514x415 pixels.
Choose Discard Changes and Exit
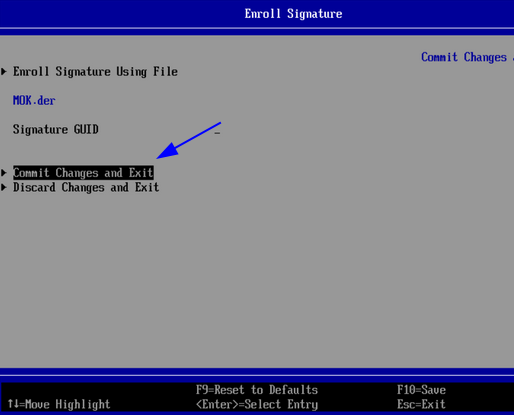86,187
